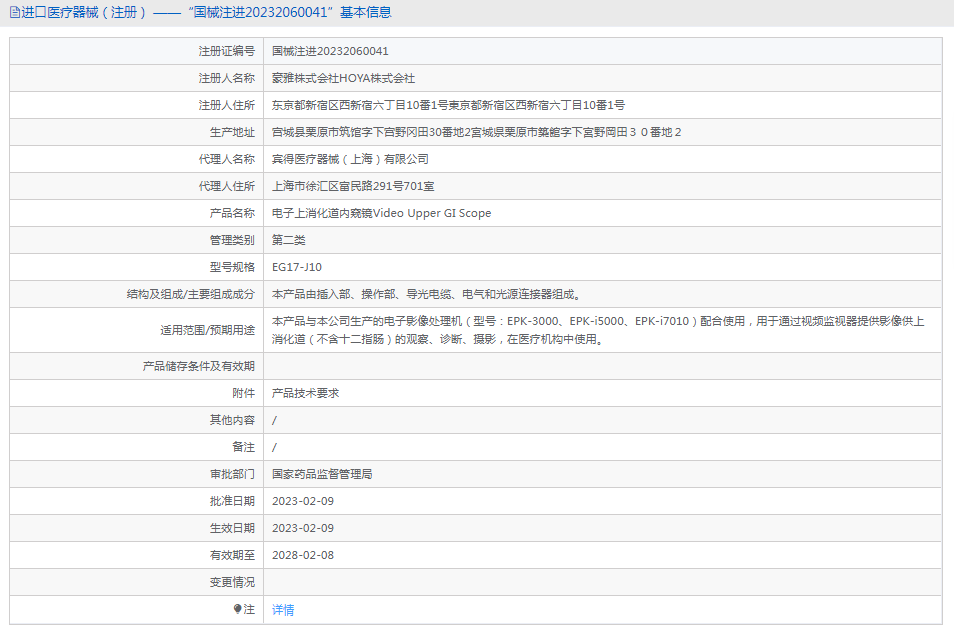Select management class value 第二类
This screenshot has width=954, height=632.
tap(288, 240)
